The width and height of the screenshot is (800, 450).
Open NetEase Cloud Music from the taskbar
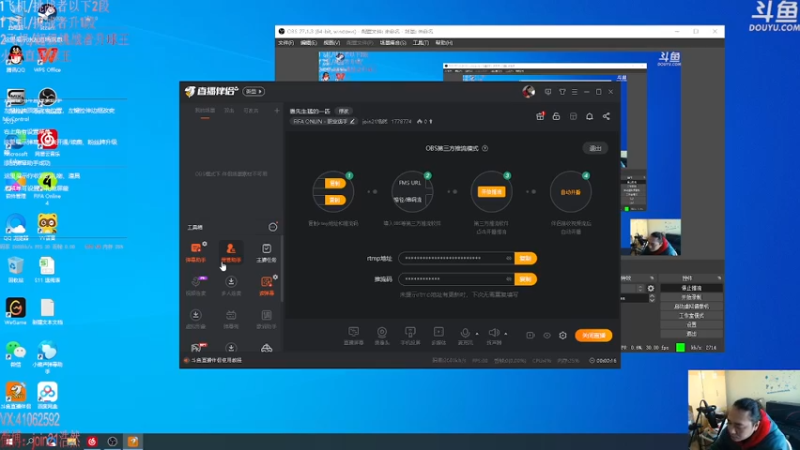(92, 441)
